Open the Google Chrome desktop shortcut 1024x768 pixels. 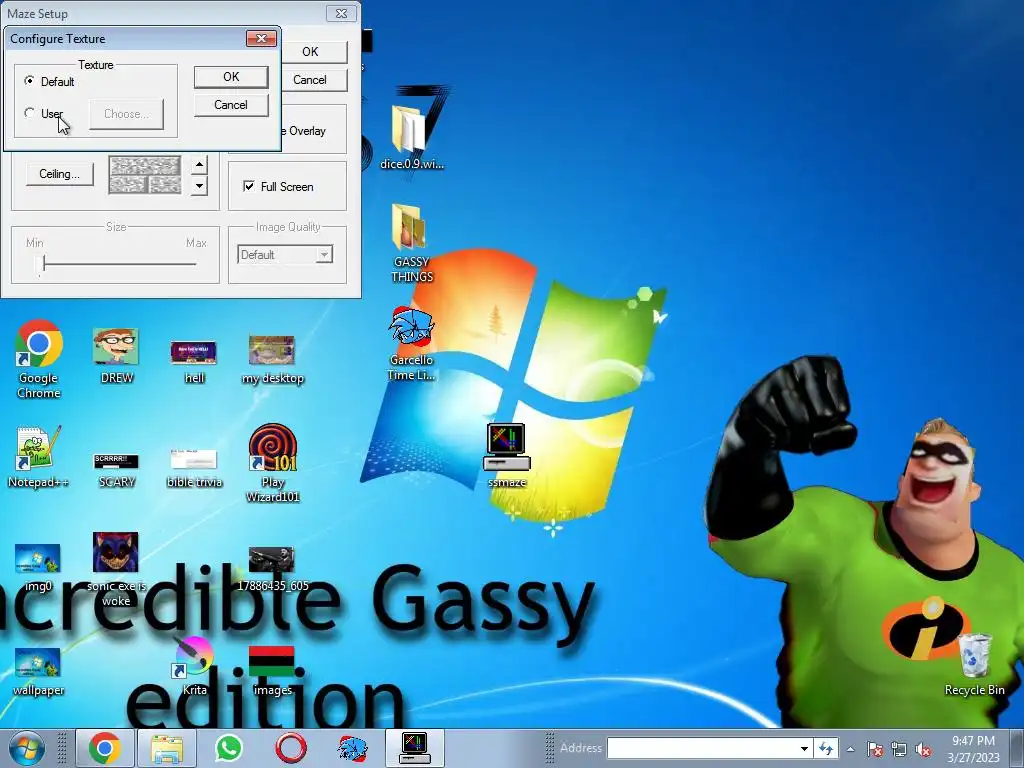[x=39, y=359]
